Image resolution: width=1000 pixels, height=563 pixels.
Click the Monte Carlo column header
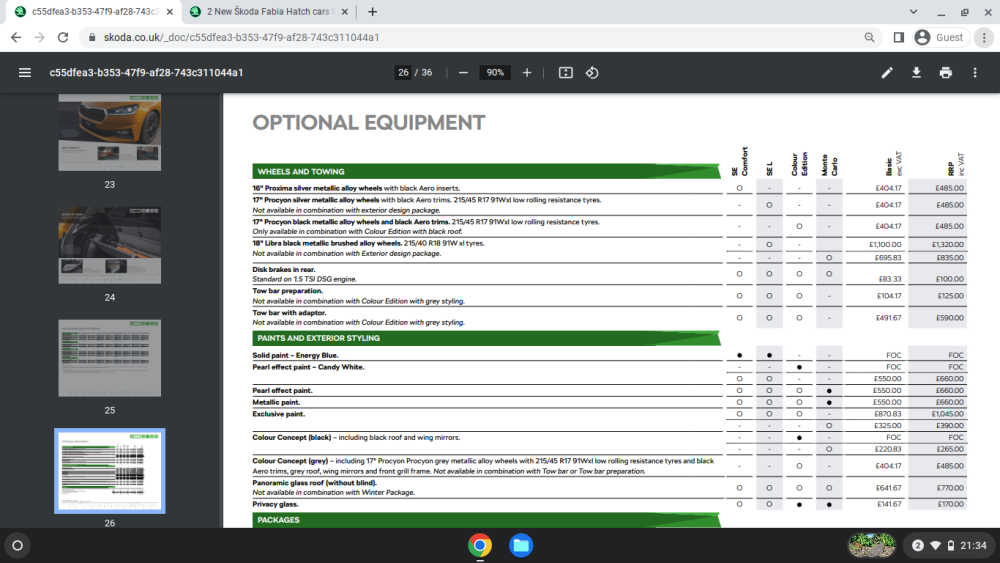pos(829,165)
